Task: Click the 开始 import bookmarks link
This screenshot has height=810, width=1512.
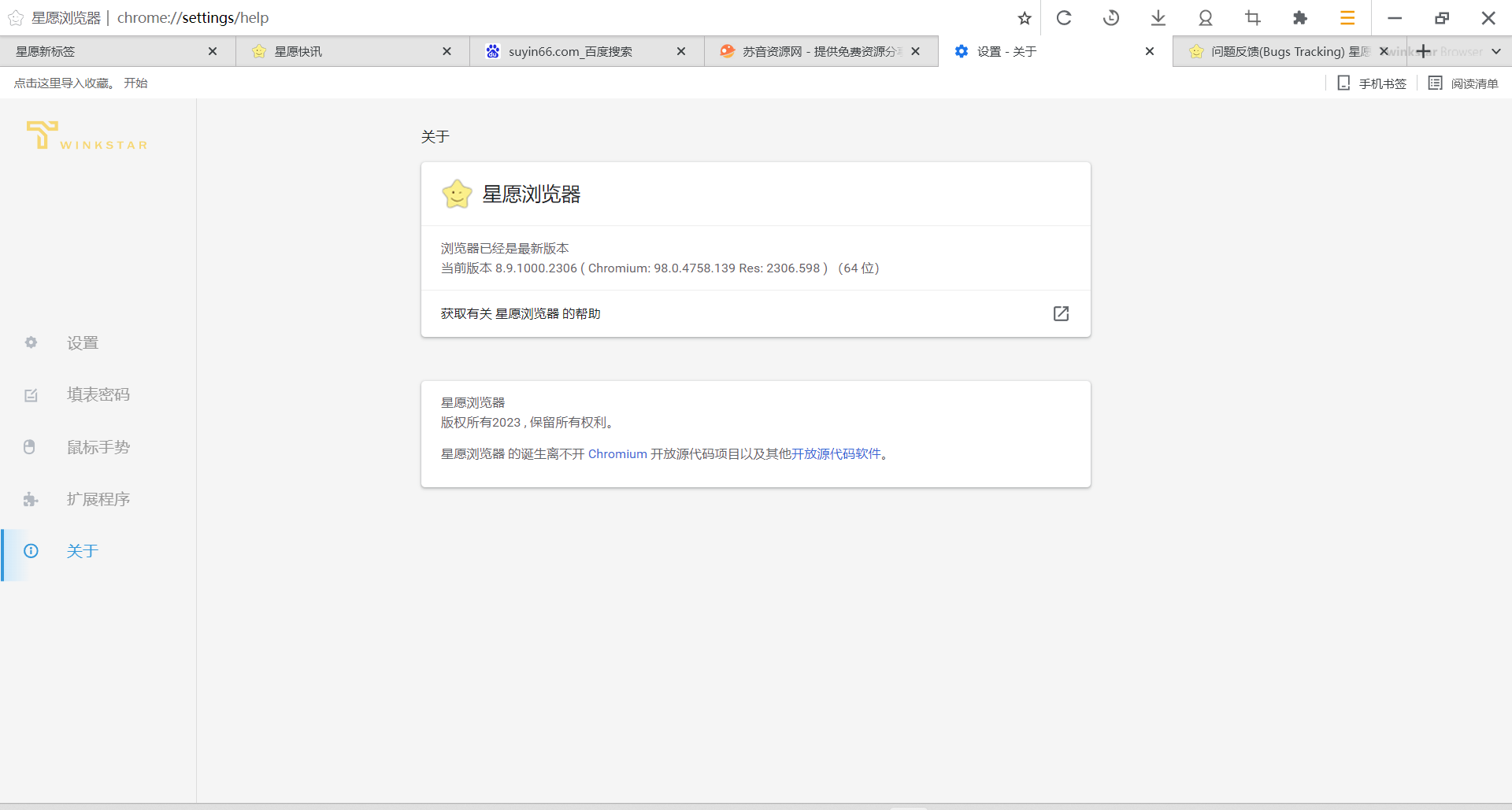Action: [135, 82]
